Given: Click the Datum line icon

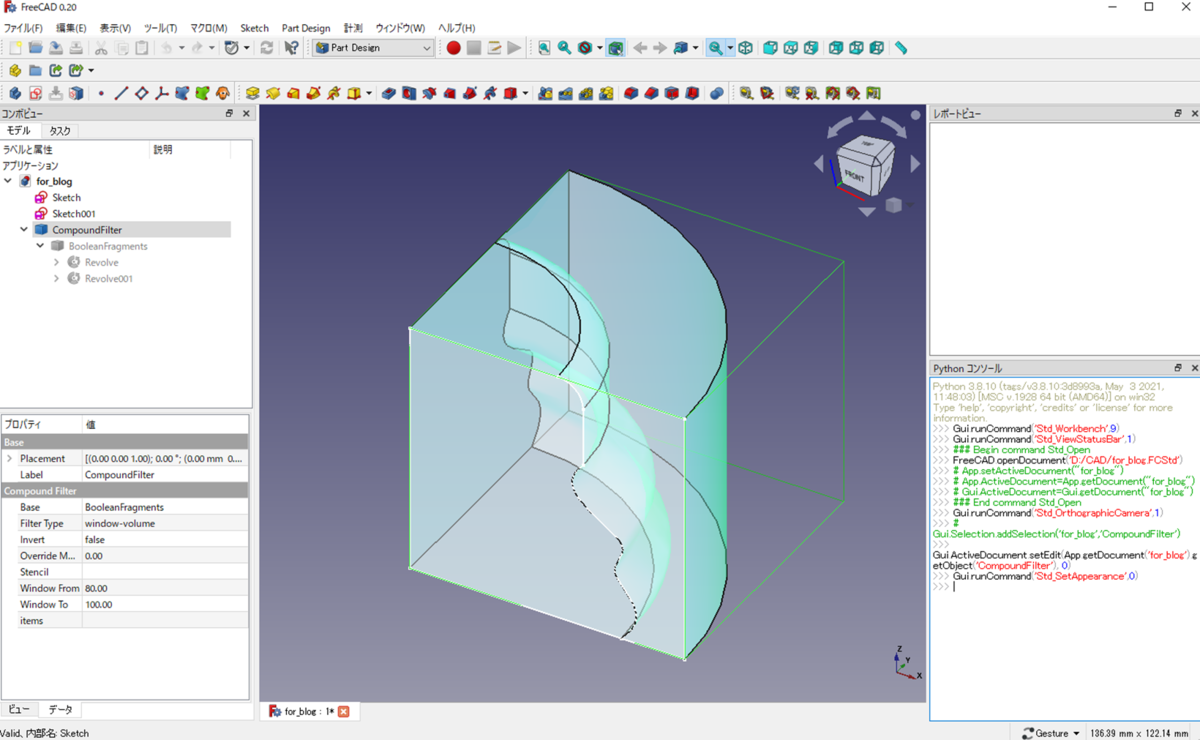Looking at the screenshot, I should pyautogui.click(x=121, y=93).
